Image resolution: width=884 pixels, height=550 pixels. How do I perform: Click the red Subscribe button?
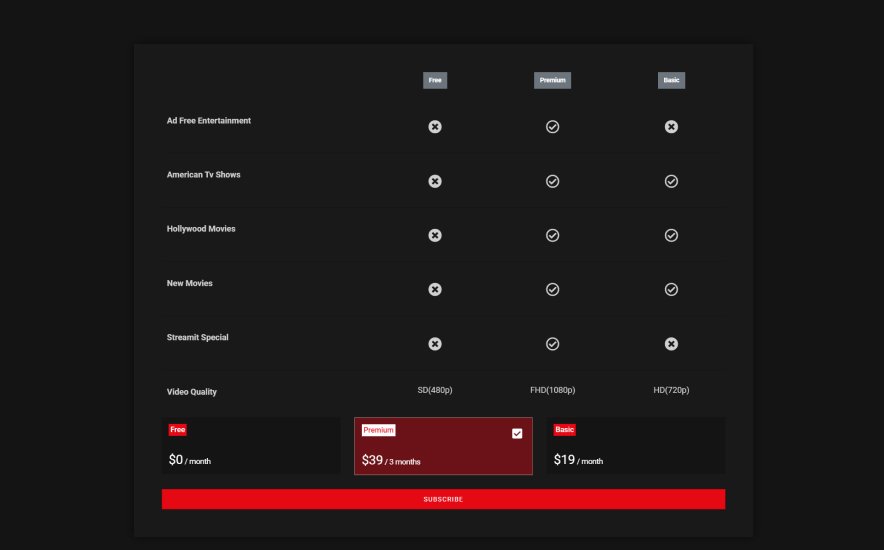443,499
